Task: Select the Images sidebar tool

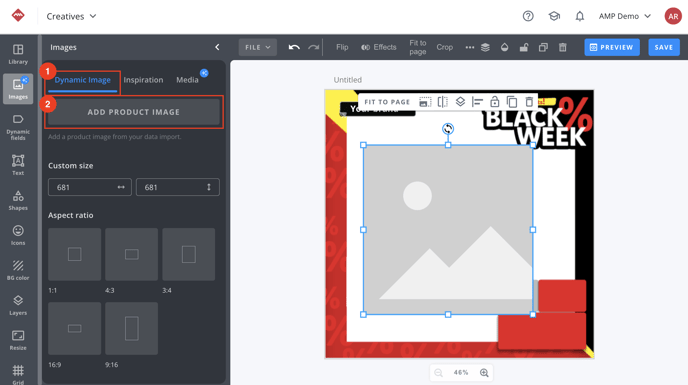Action: 18,89
